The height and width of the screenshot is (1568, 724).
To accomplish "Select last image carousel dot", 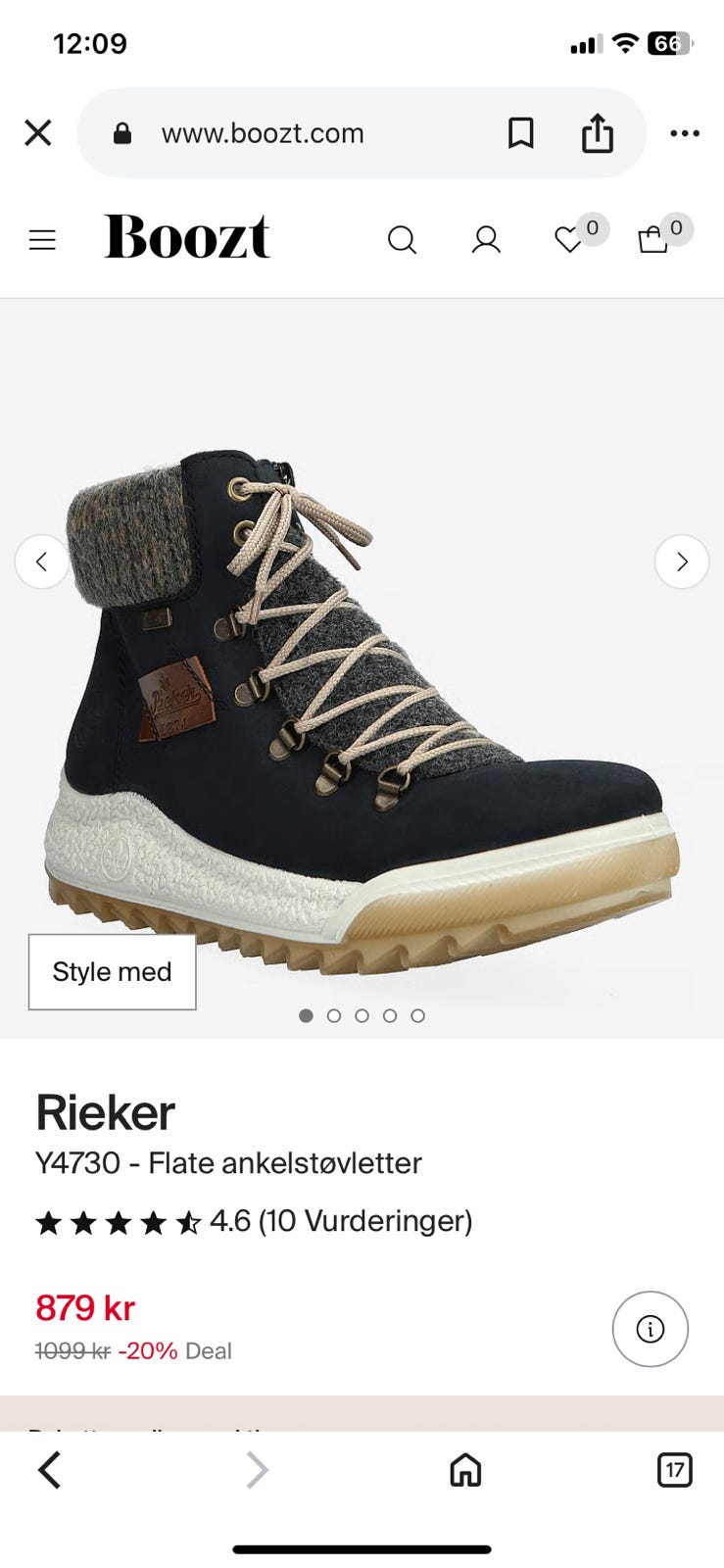I will pos(418,1016).
